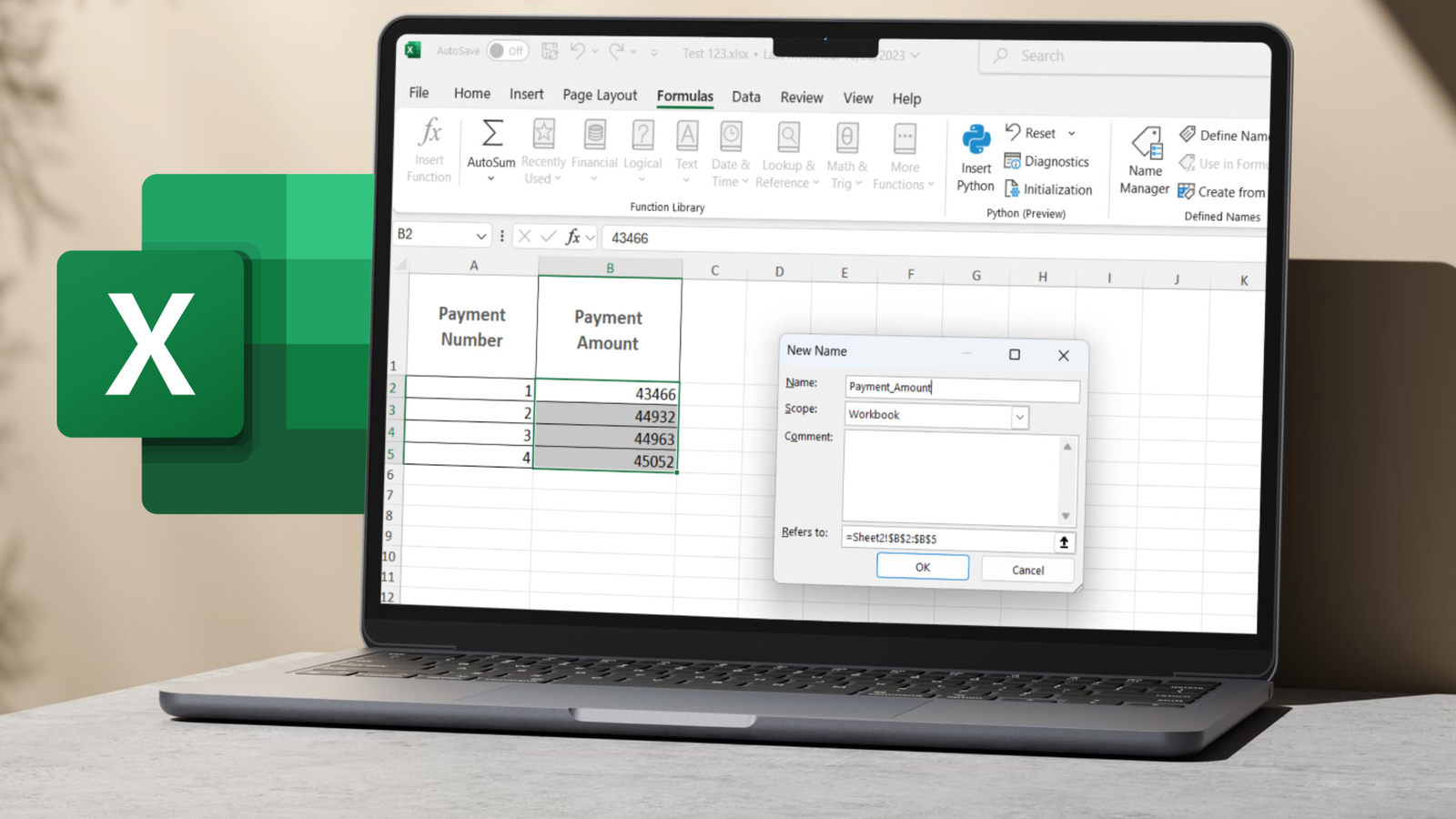Maximize the New Name dialog

point(1015,354)
